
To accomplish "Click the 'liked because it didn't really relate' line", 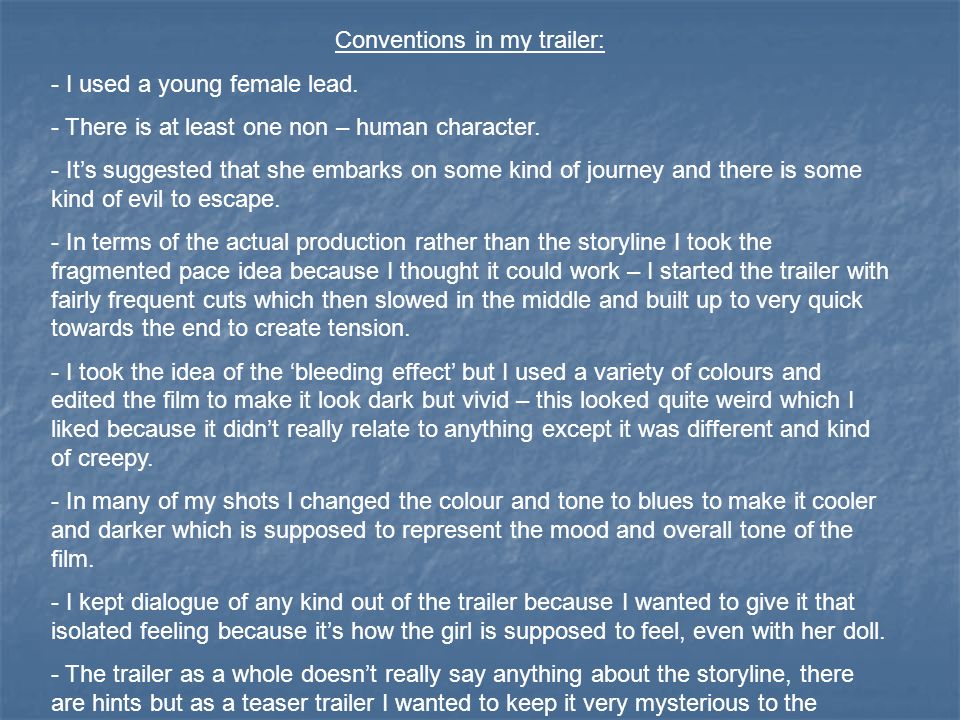I will [x=460, y=429].
